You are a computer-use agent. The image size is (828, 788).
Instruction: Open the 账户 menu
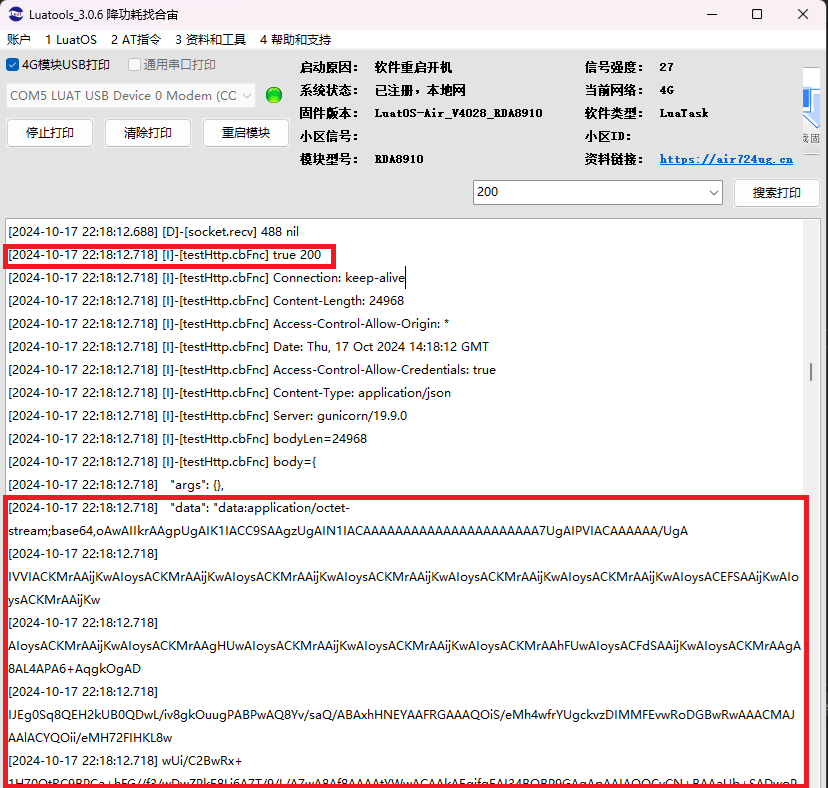coord(19,40)
